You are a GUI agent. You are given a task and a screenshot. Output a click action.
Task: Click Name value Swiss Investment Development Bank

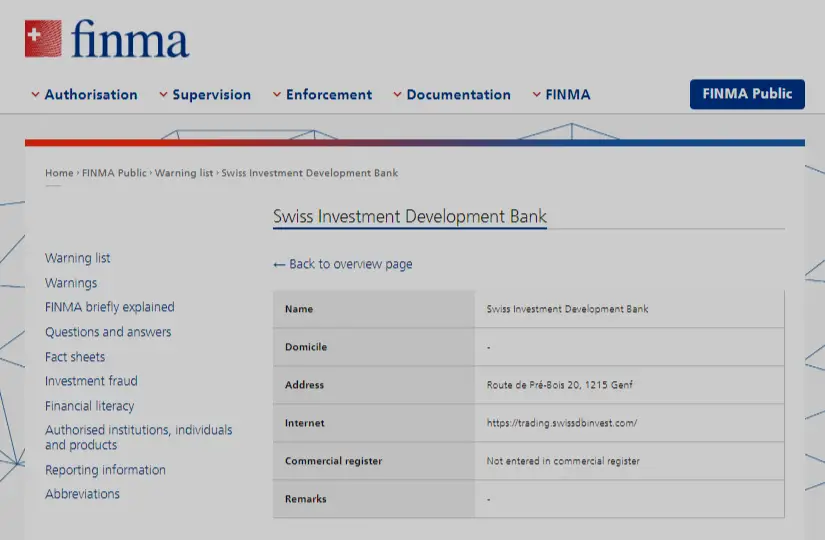(x=567, y=309)
